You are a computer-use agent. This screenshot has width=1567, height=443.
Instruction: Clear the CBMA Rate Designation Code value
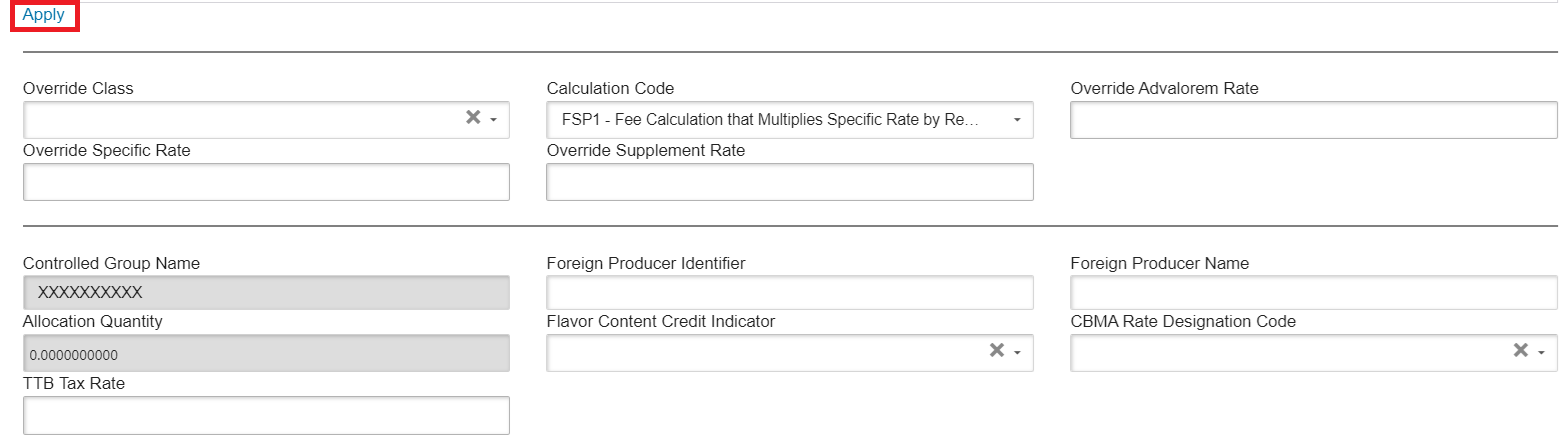(1521, 351)
